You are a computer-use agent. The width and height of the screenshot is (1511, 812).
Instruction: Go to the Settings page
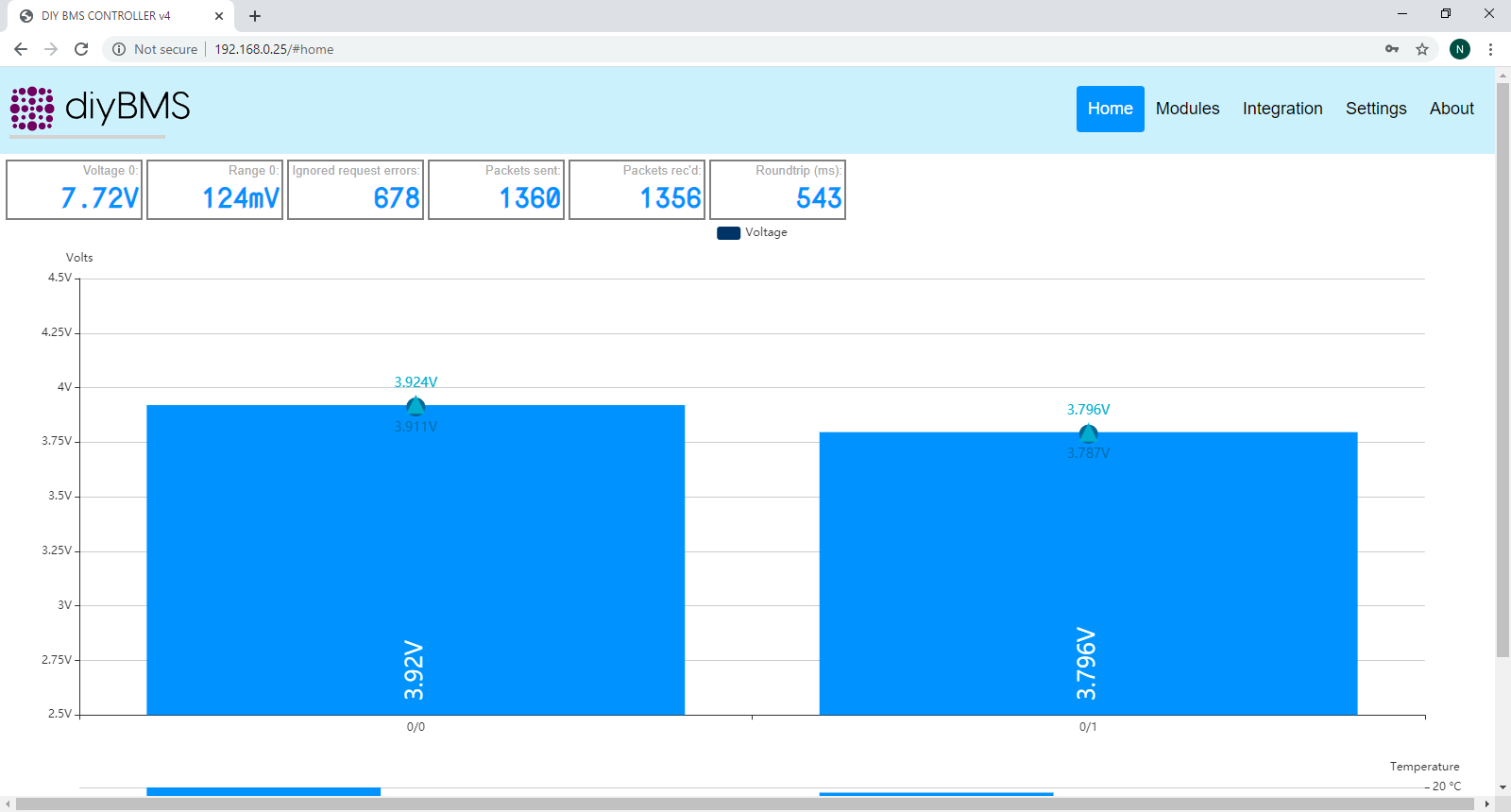[1375, 109]
